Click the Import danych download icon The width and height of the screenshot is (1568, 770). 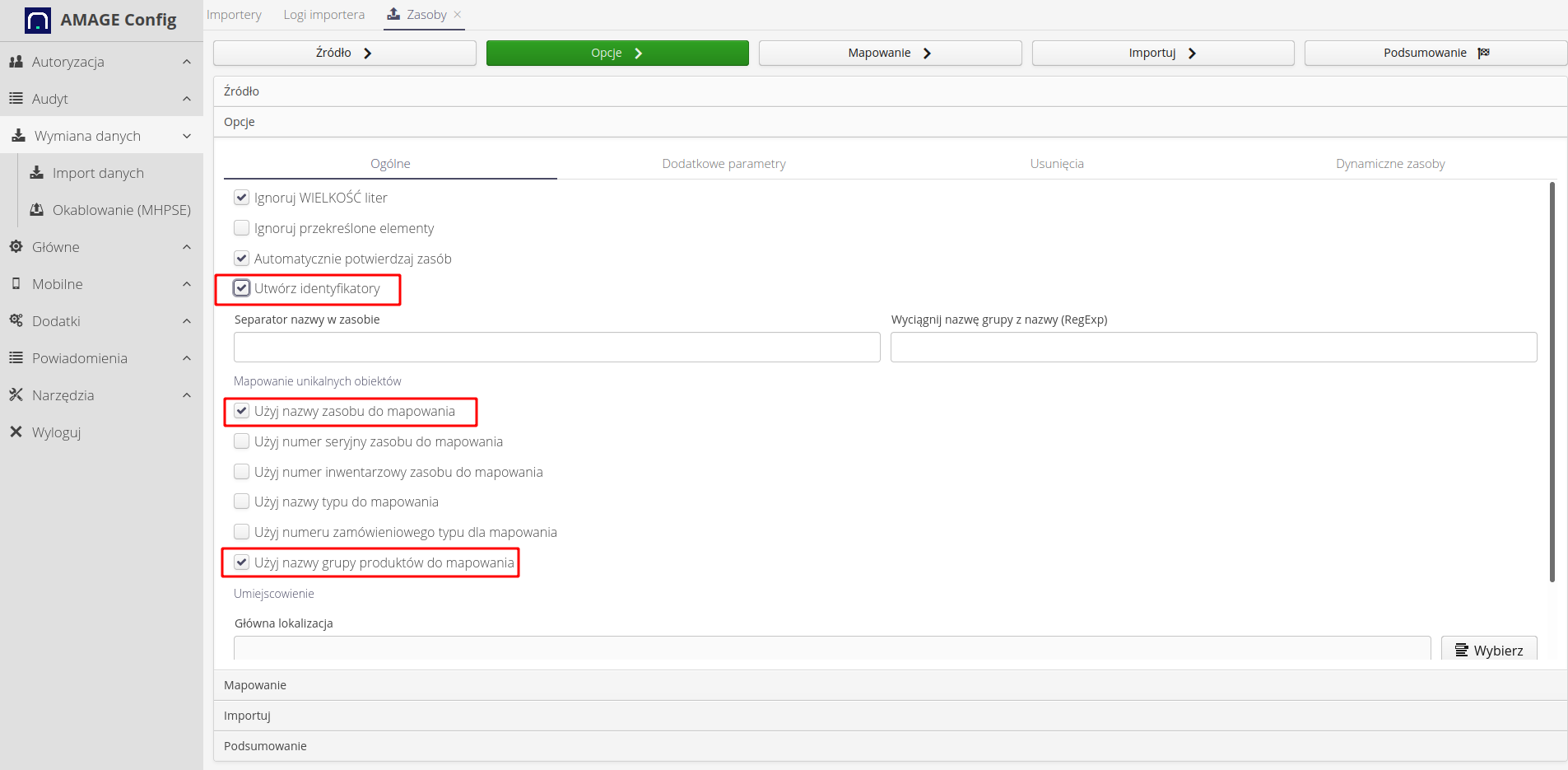(36, 173)
